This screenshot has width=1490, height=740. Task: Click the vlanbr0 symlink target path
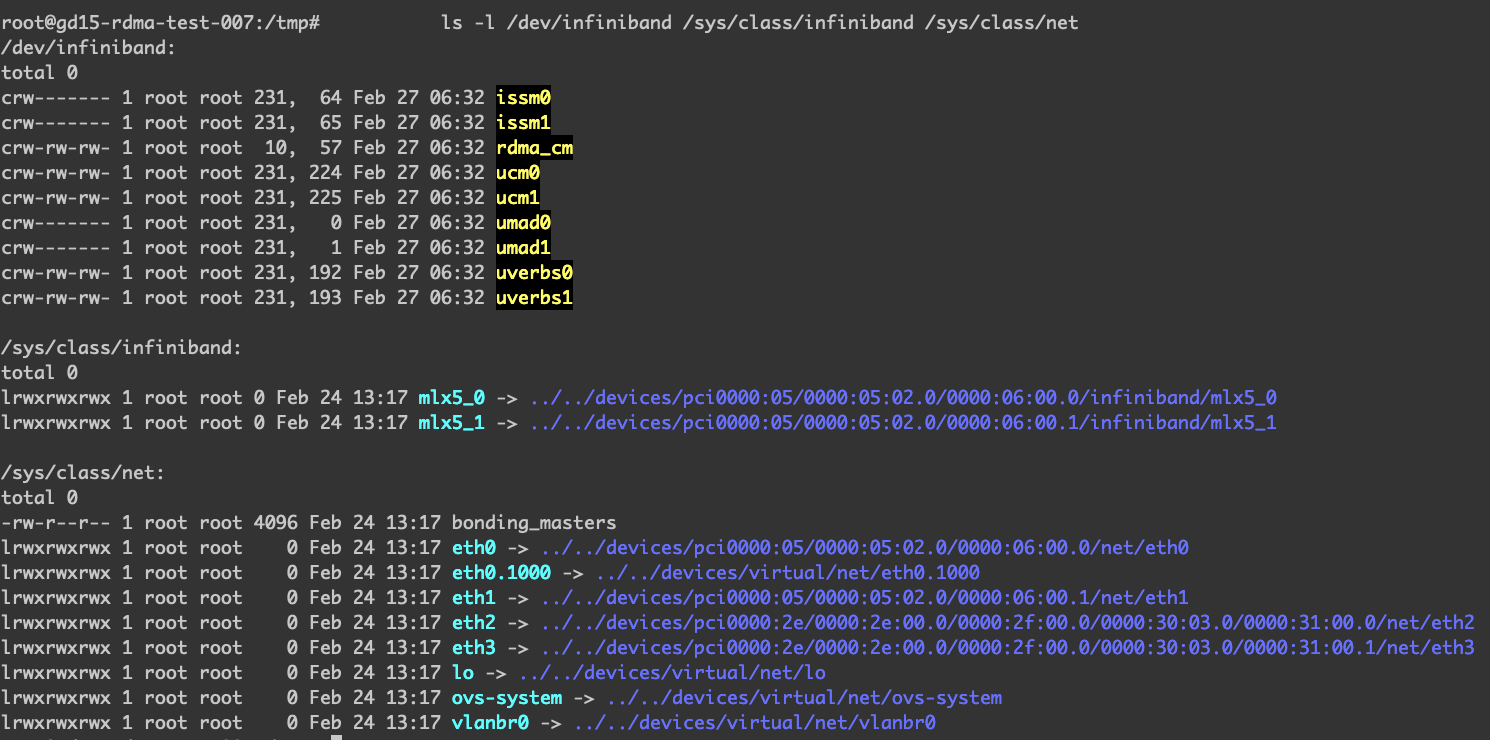pyautogui.click(x=755, y=723)
